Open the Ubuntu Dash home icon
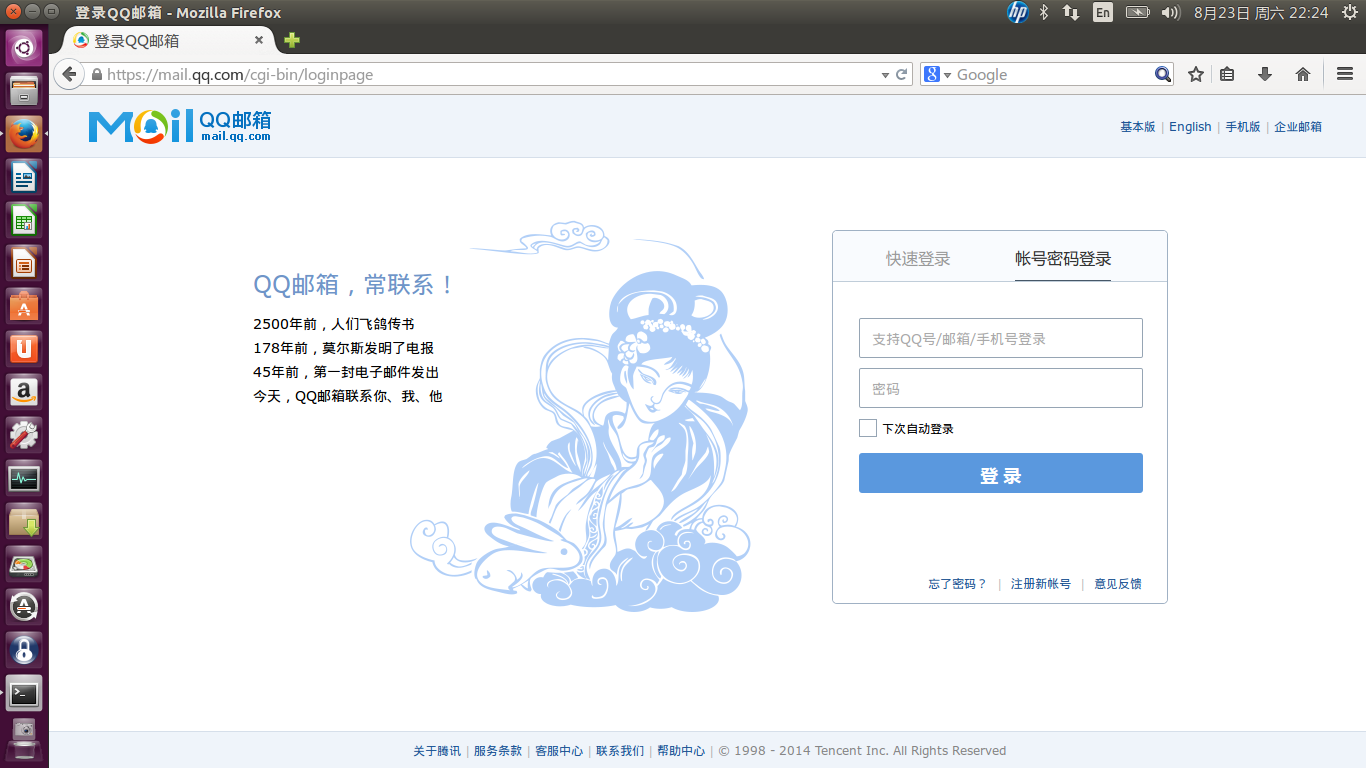The height and width of the screenshot is (768, 1366). tap(24, 47)
